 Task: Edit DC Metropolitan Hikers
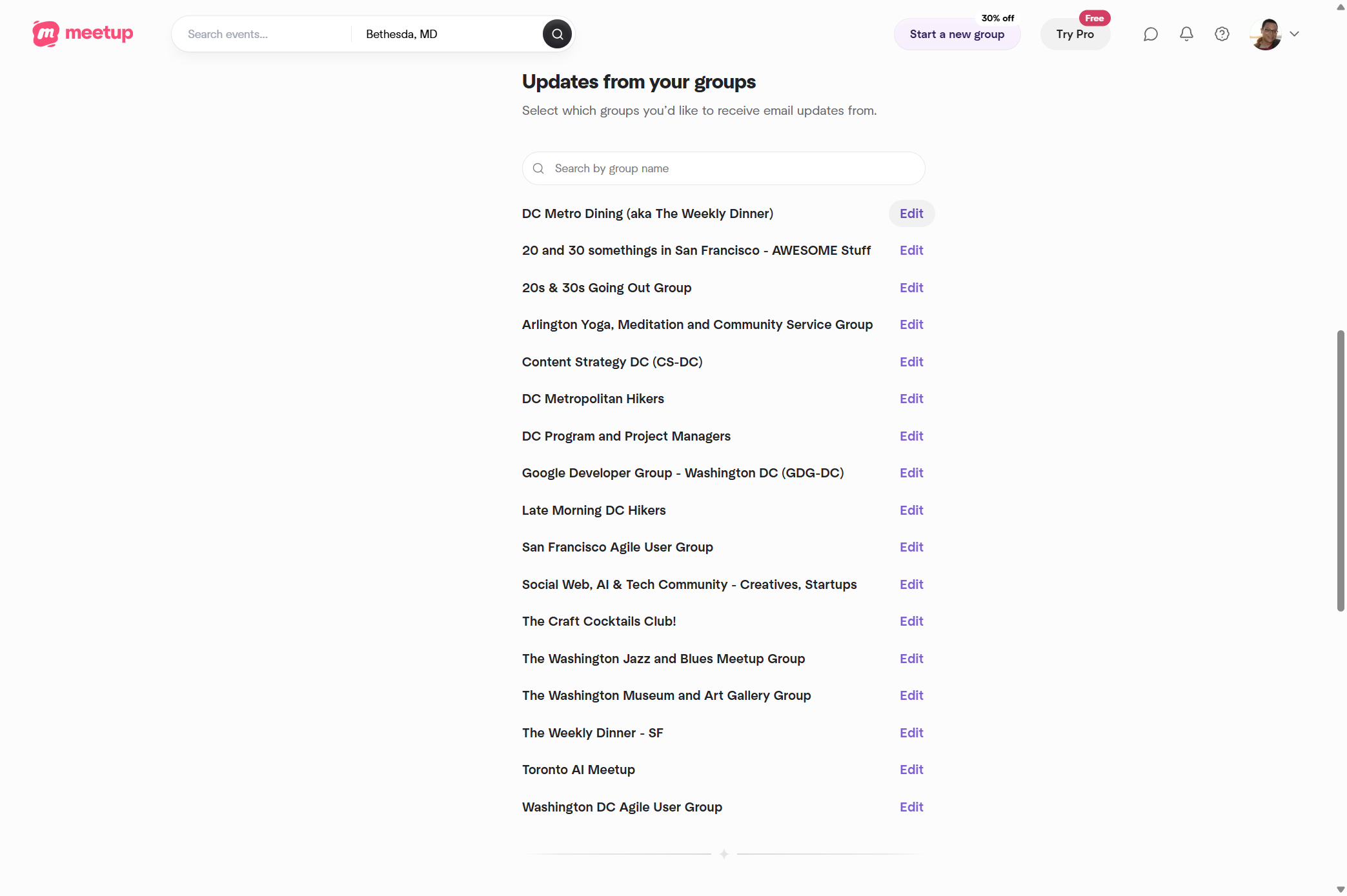[x=911, y=399]
